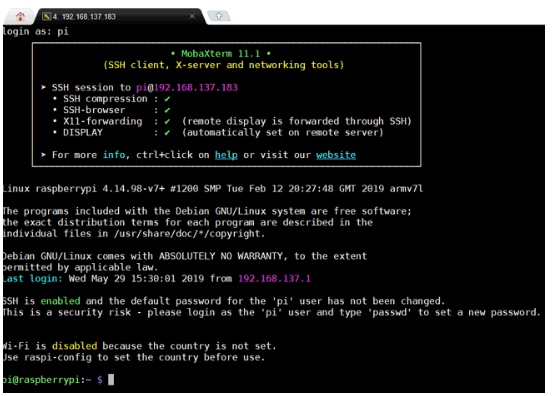Click the session icon on the 192.168.137.183 tab
Screen dimensions: 552x396
[46, 16]
